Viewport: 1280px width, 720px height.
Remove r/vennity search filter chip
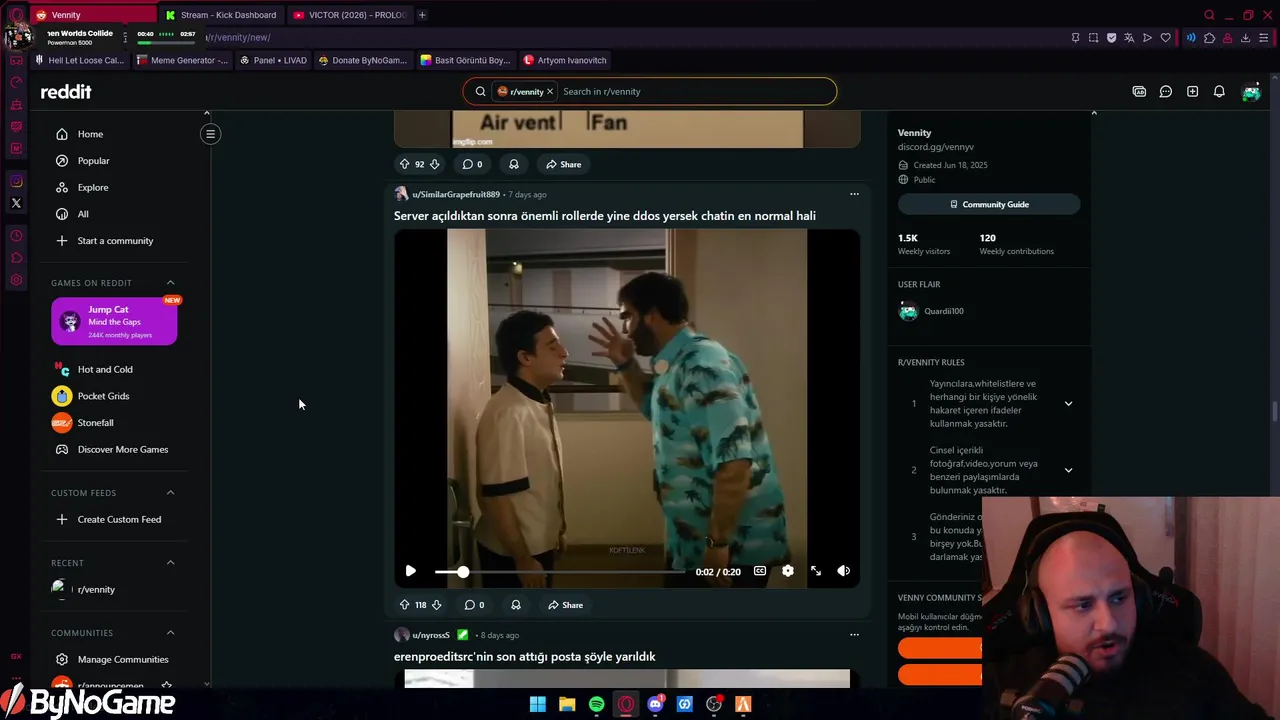[x=550, y=91]
